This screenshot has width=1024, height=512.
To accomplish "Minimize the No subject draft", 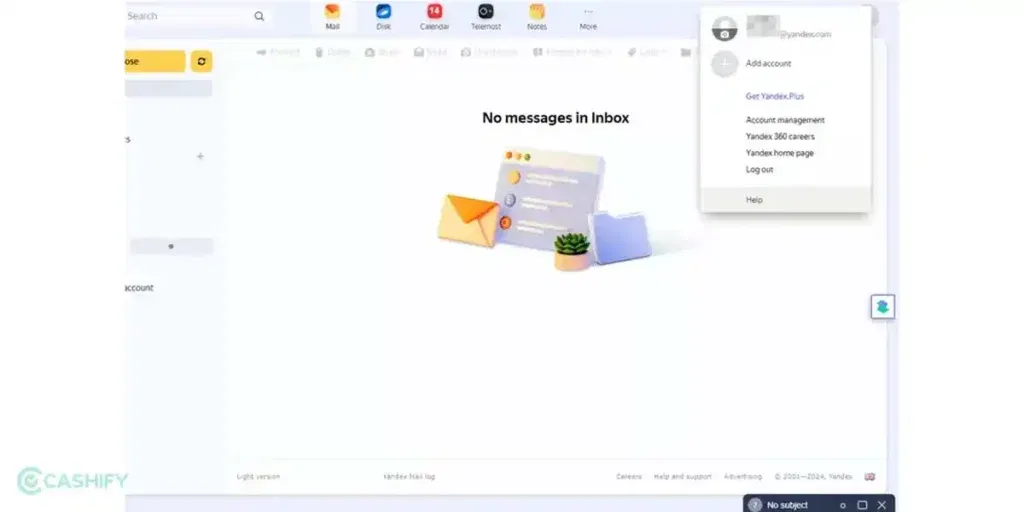I will (x=842, y=505).
